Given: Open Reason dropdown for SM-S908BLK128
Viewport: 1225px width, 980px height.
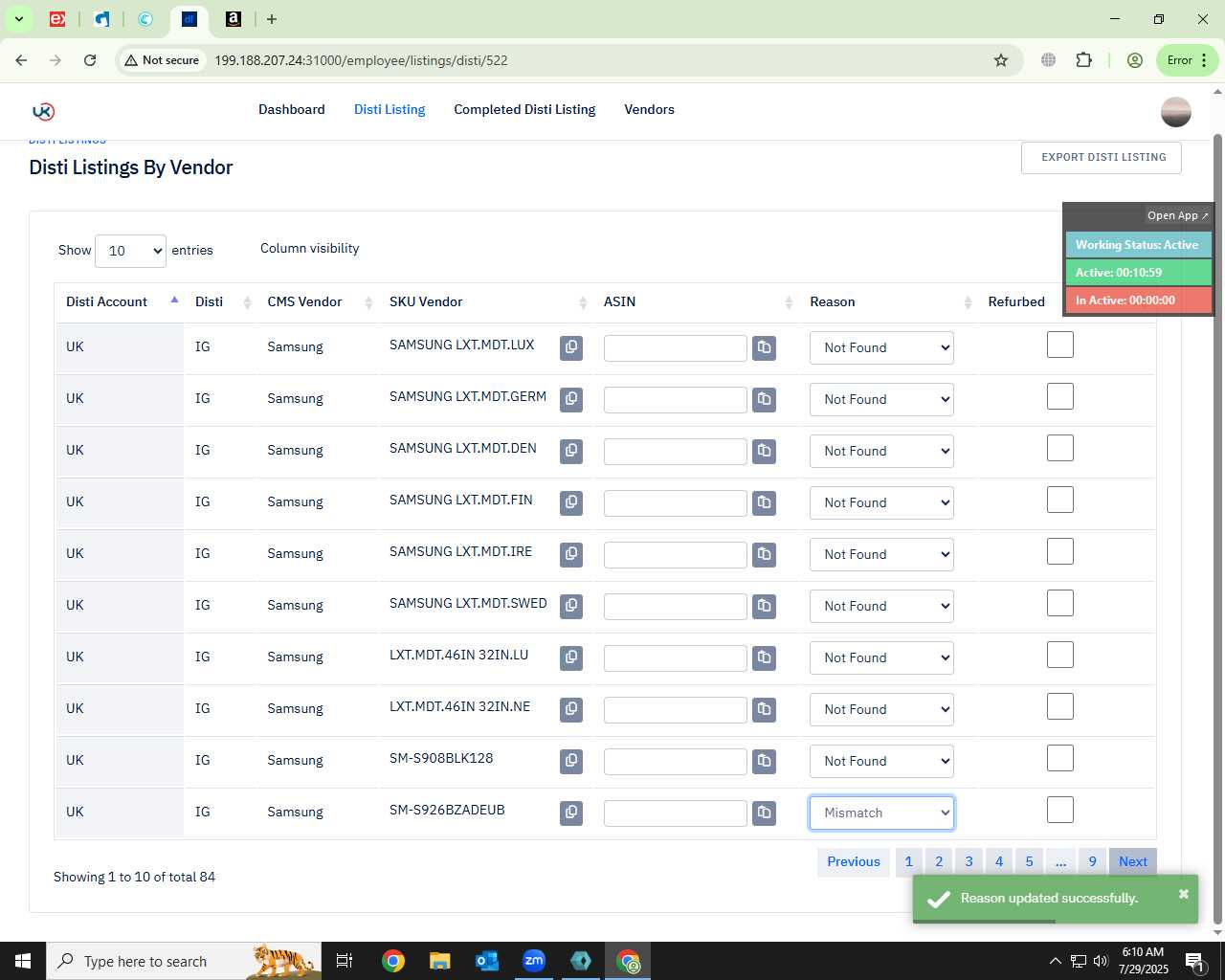Looking at the screenshot, I should coord(881,761).
